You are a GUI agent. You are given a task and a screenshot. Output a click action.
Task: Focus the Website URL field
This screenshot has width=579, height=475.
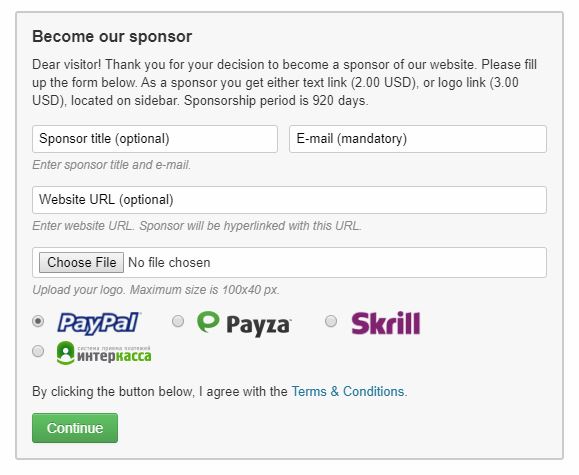[289, 200]
